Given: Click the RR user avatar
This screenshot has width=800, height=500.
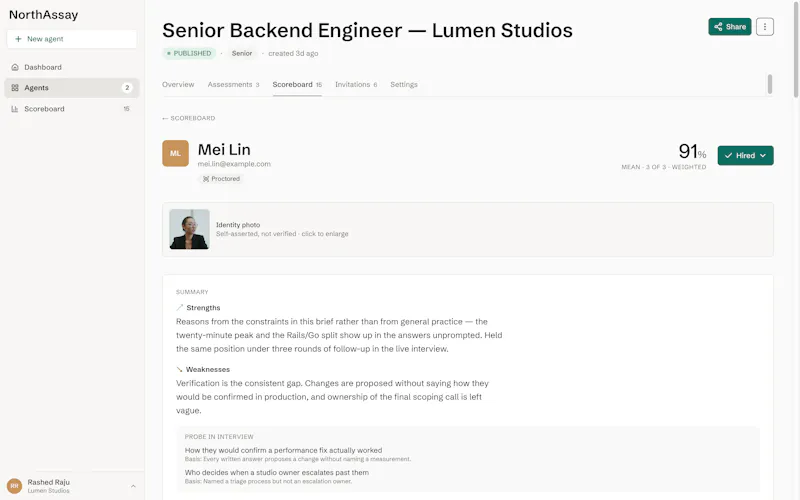Looking at the screenshot, I should [14, 486].
